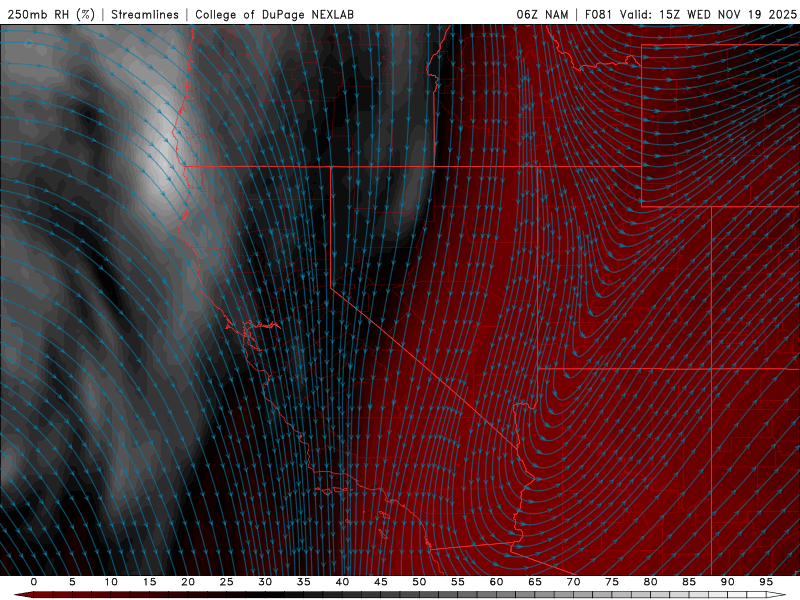Click the 'F081' forecast hour text
The image size is (800, 600).
coord(599,14)
